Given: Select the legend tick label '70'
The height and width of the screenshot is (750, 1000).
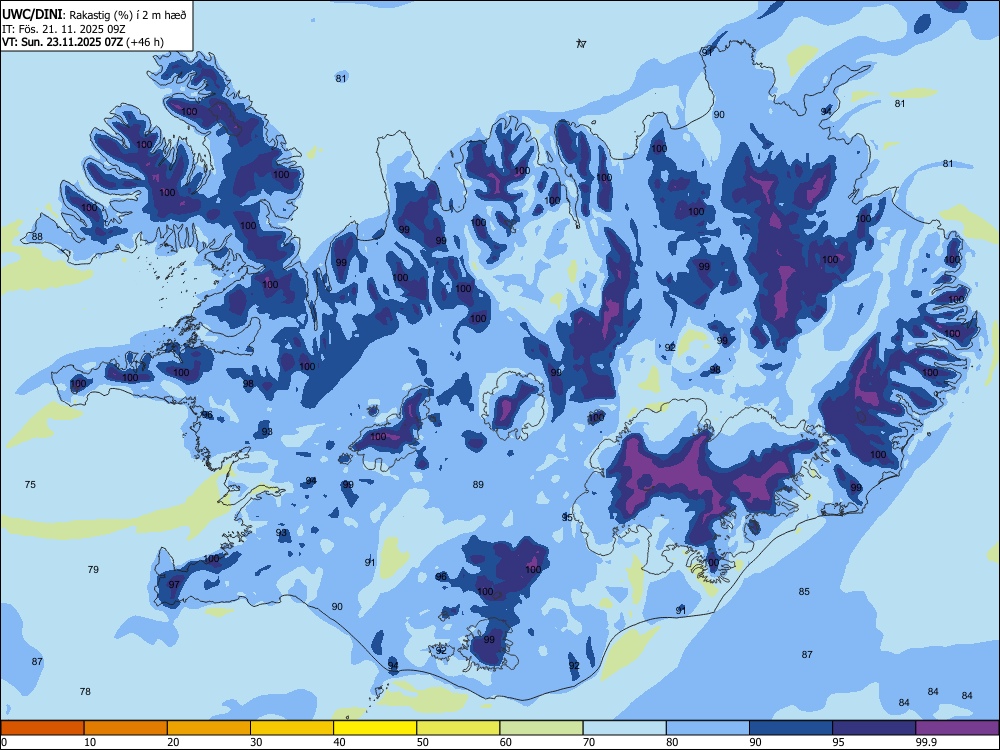Looking at the screenshot, I should pyautogui.click(x=589, y=742).
